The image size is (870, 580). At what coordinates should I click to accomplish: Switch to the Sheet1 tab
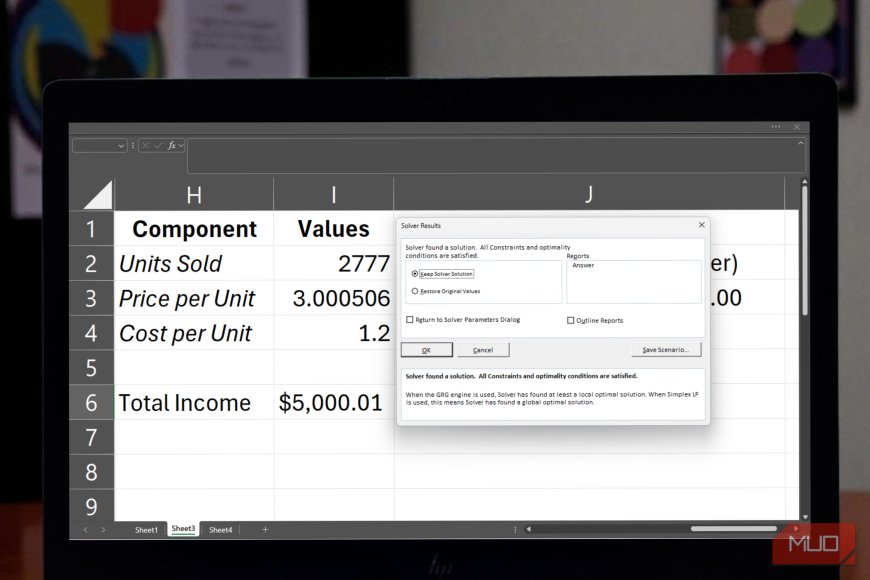147,529
